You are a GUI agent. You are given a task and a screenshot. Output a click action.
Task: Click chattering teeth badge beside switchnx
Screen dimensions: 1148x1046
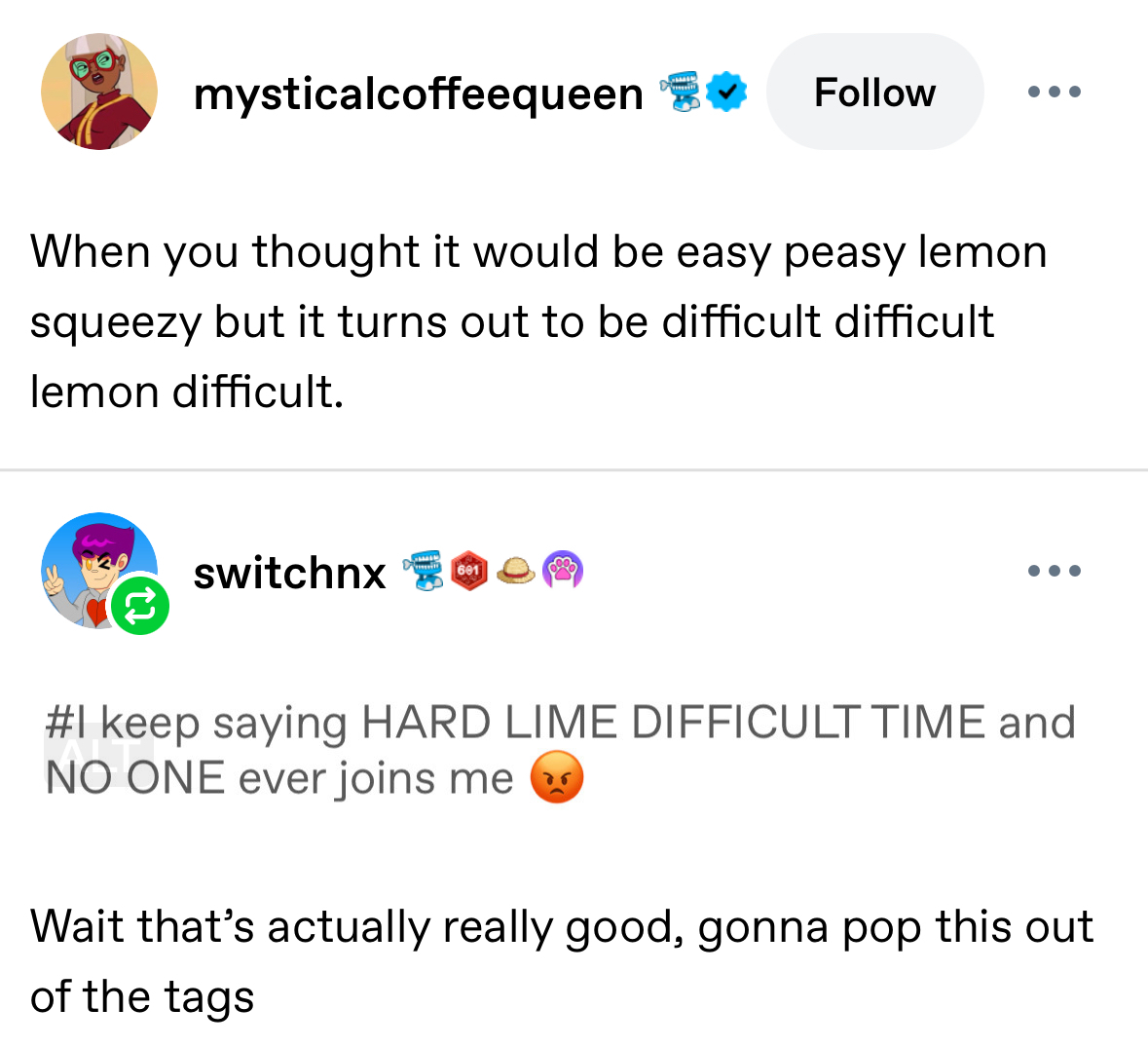click(424, 571)
